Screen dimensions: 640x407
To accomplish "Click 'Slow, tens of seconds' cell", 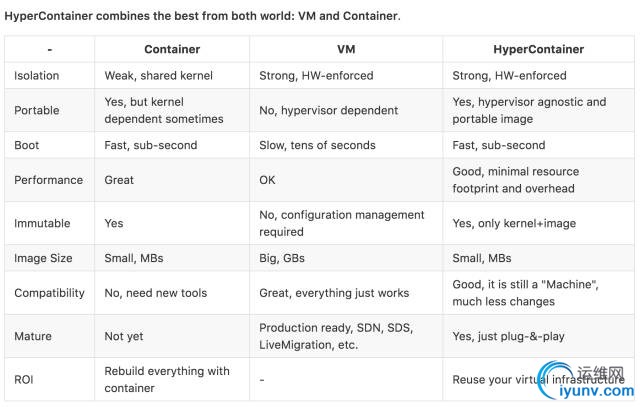I will tap(317, 145).
